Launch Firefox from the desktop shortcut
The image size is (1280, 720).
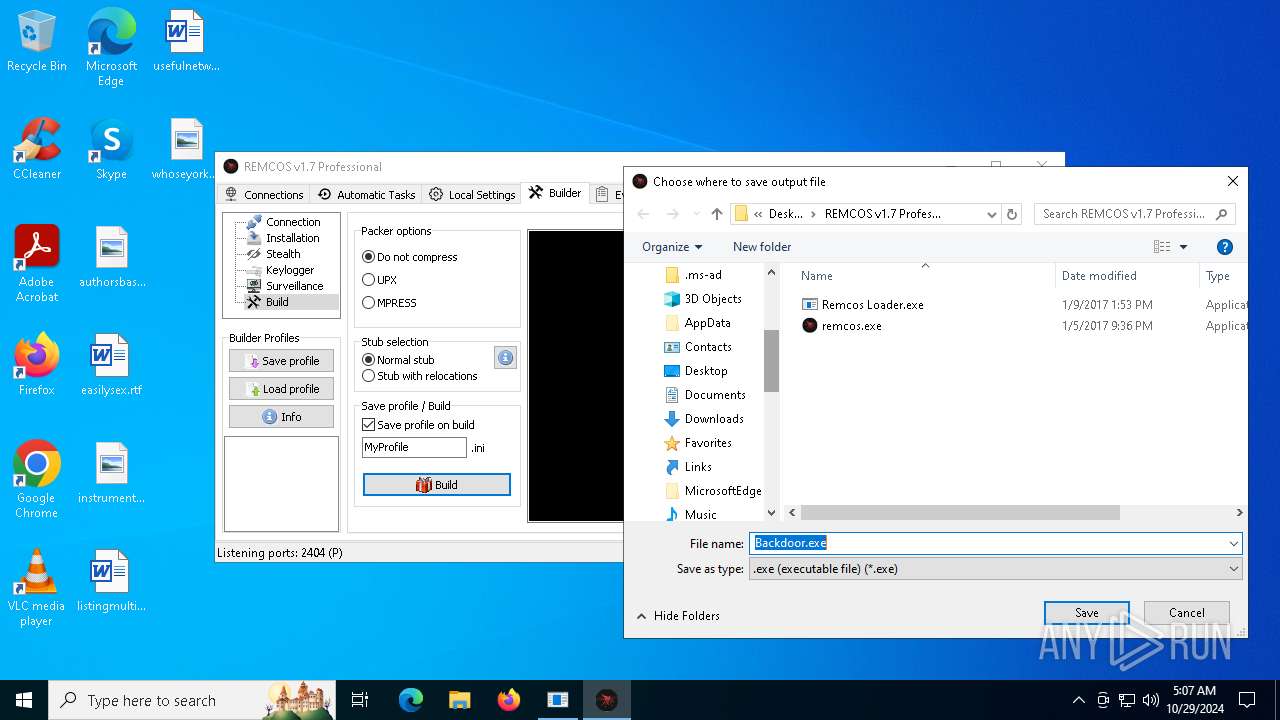[x=37, y=365]
